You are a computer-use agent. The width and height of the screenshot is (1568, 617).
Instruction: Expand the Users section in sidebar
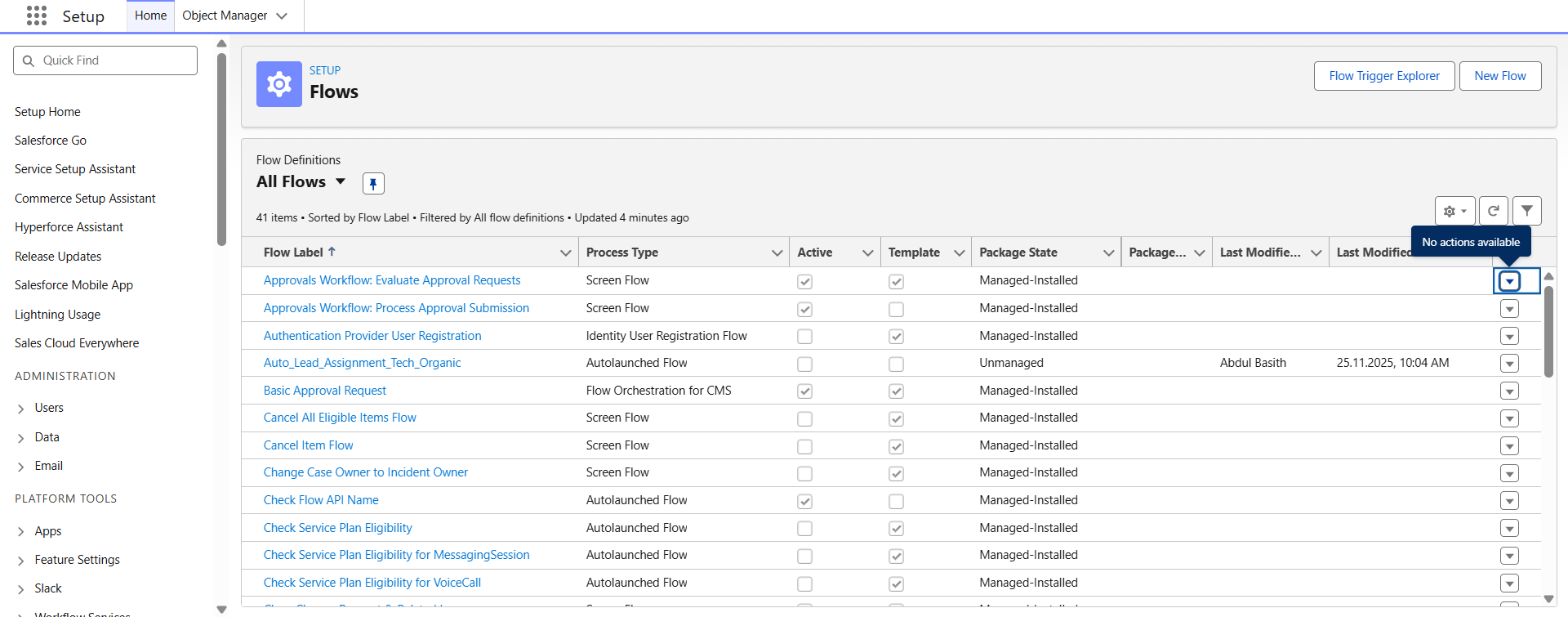pos(21,409)
